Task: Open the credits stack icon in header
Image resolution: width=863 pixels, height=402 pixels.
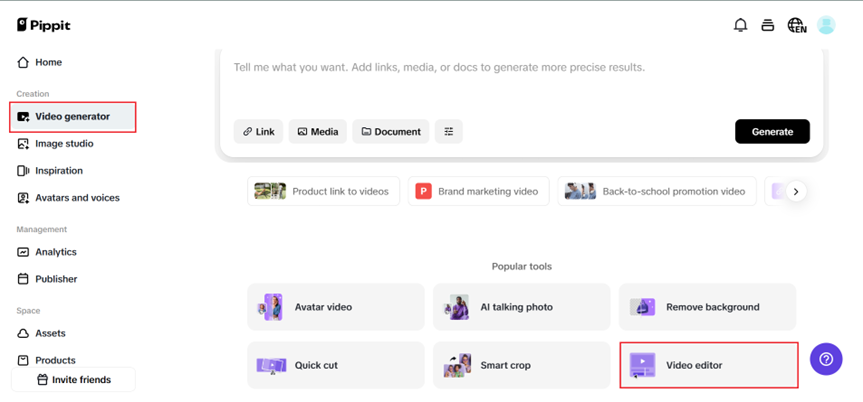Action: click(768, 25)
